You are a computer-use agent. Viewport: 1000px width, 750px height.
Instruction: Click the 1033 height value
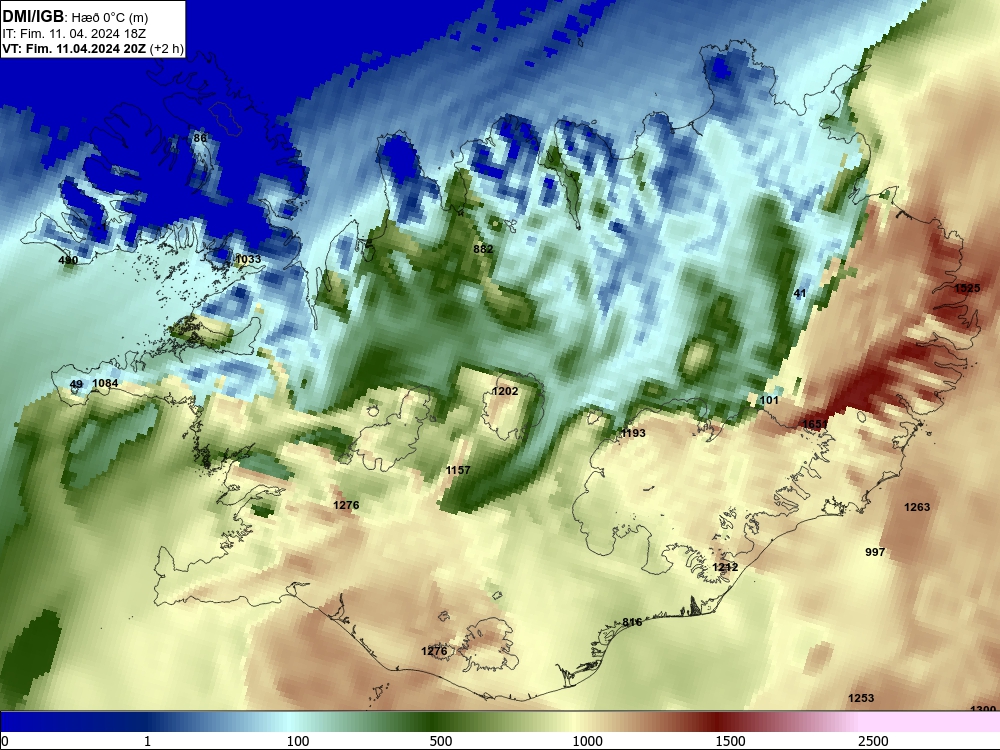point(248,258)
